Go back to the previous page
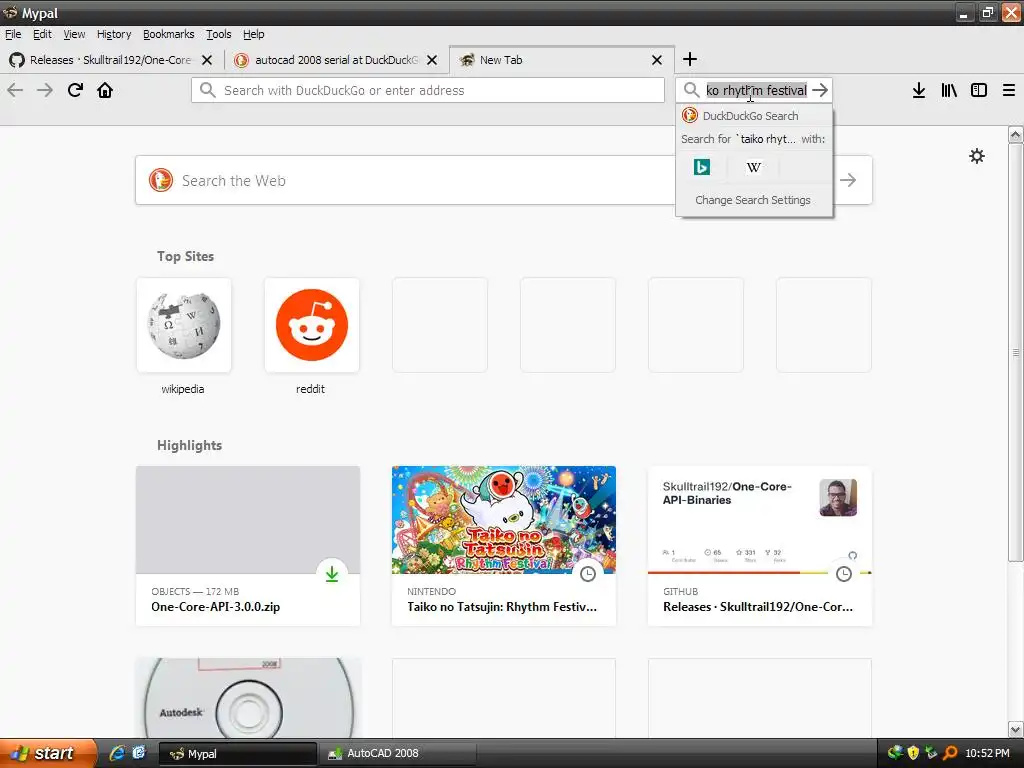1024x768 pixels. pyautogui.click(x=15, y=90)
